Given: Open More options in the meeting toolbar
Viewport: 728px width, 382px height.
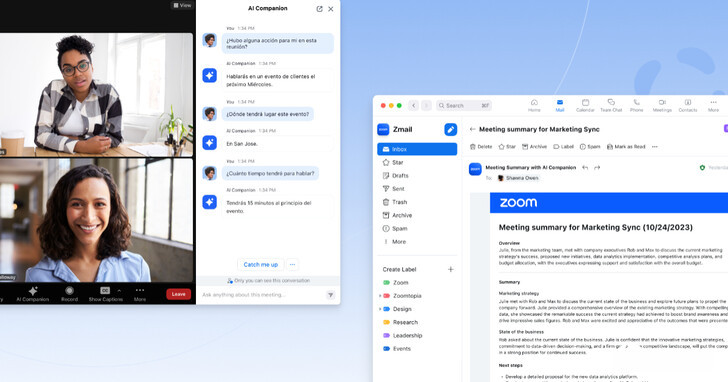Looking at the screenshot, I should 140,294.
